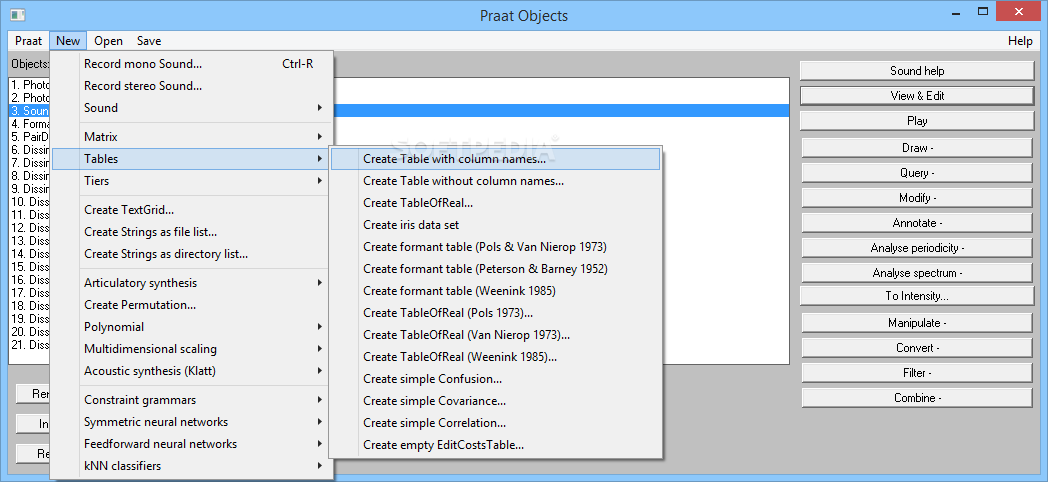Image resolution: width=1048 pixels, height=482 pixels.
Task: Select Create simple Confusion...
Action: point(495,380)
